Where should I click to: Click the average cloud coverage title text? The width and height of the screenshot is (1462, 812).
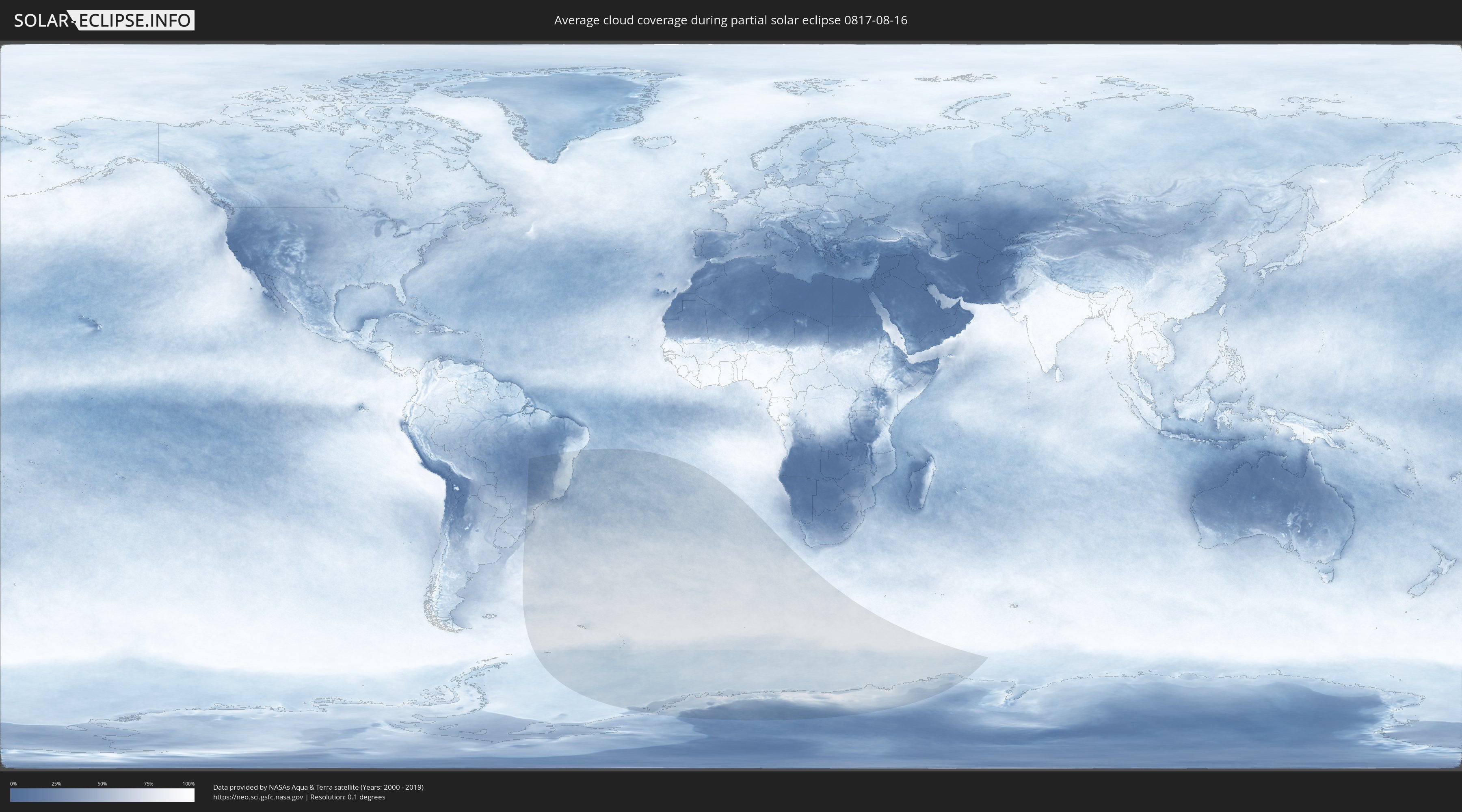731,20
